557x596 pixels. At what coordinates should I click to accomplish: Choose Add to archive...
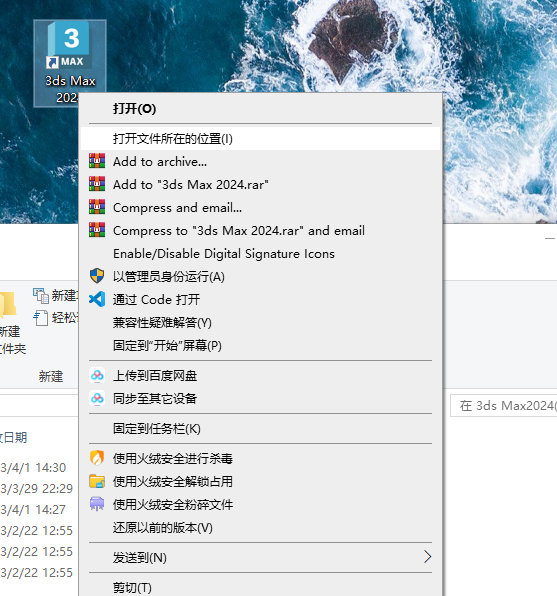point(260,162)
